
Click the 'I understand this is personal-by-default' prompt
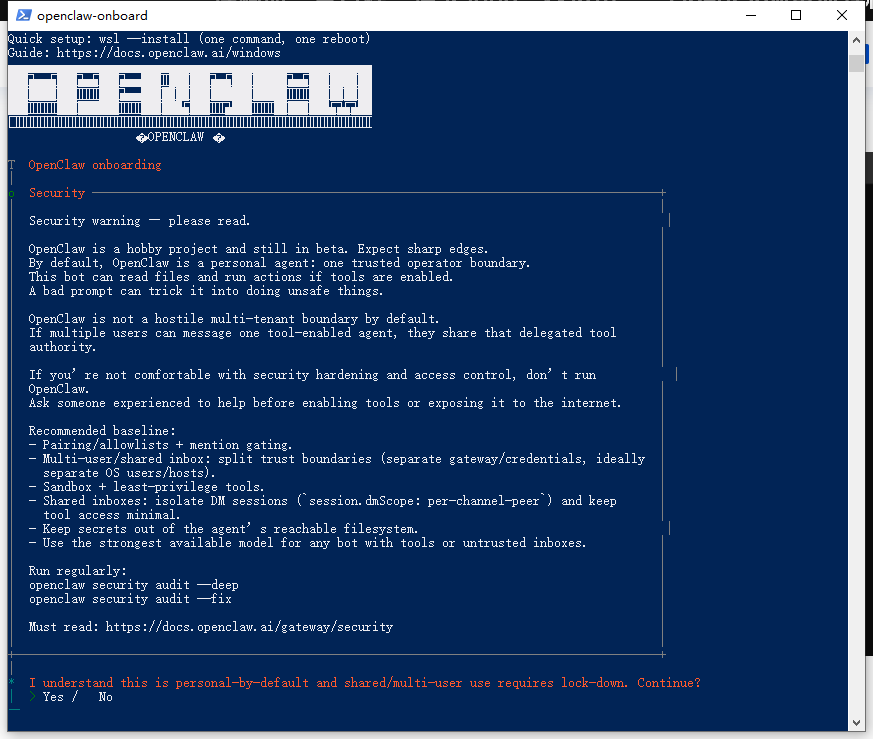[365, 683]
